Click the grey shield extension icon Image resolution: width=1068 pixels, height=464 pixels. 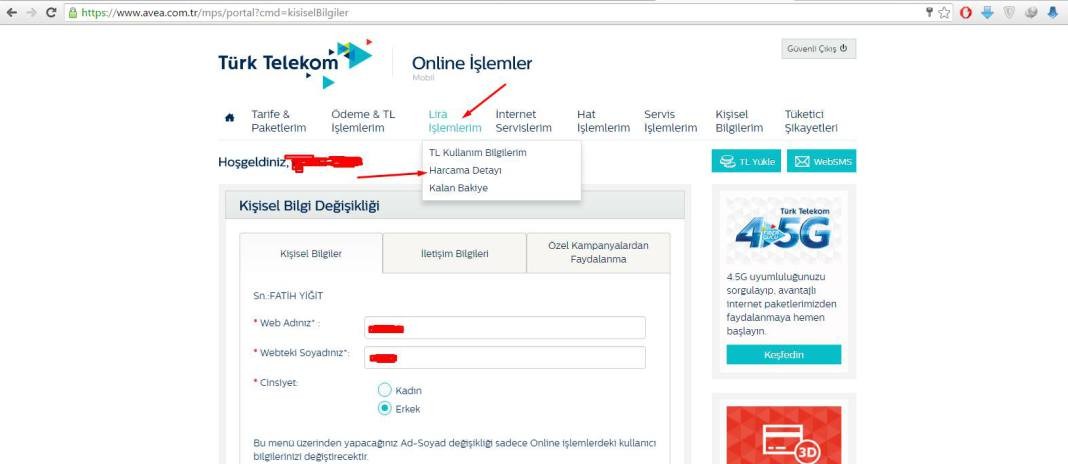(1009, 12)
